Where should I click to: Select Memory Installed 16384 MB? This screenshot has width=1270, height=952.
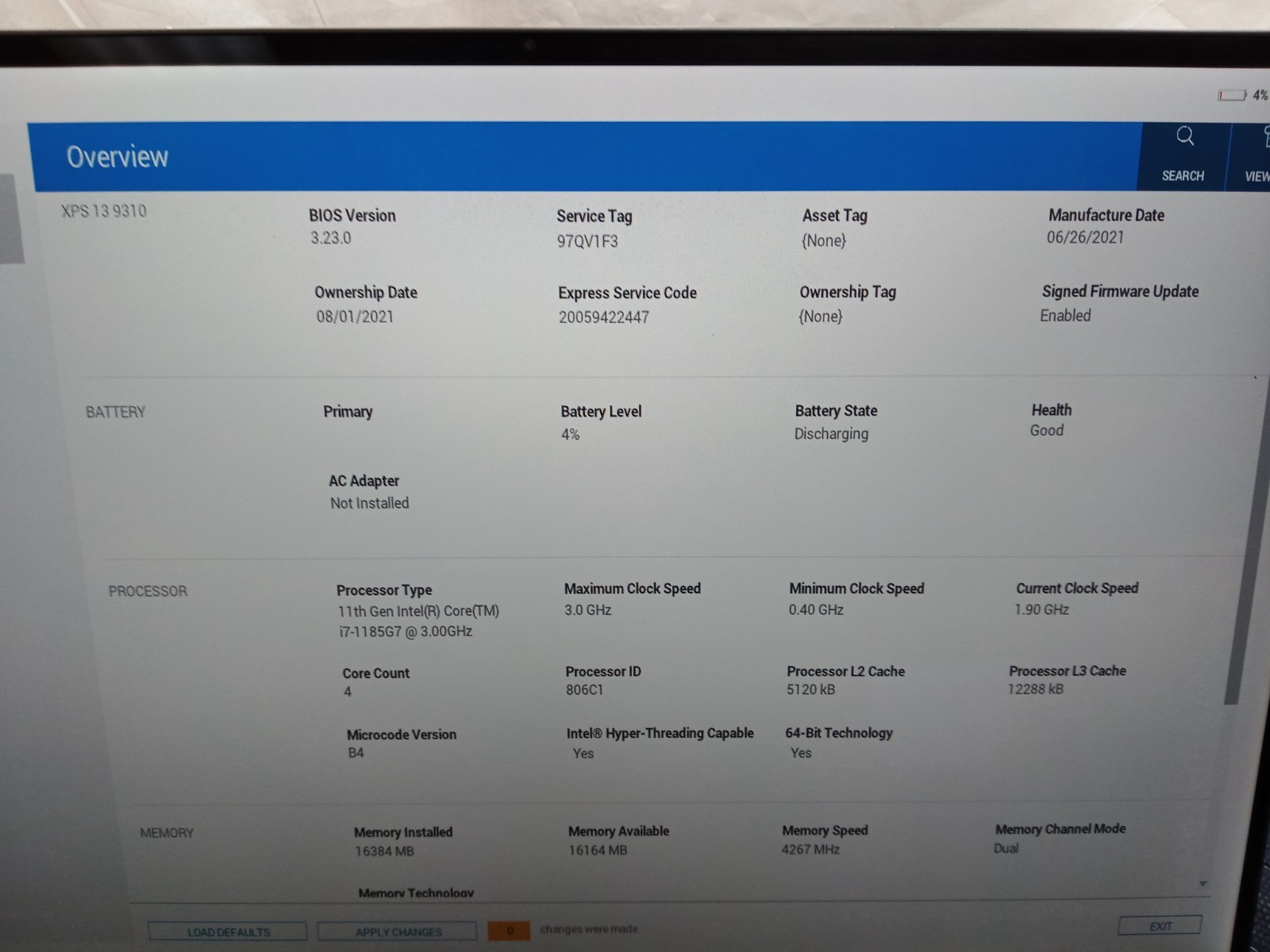[384, 851]
